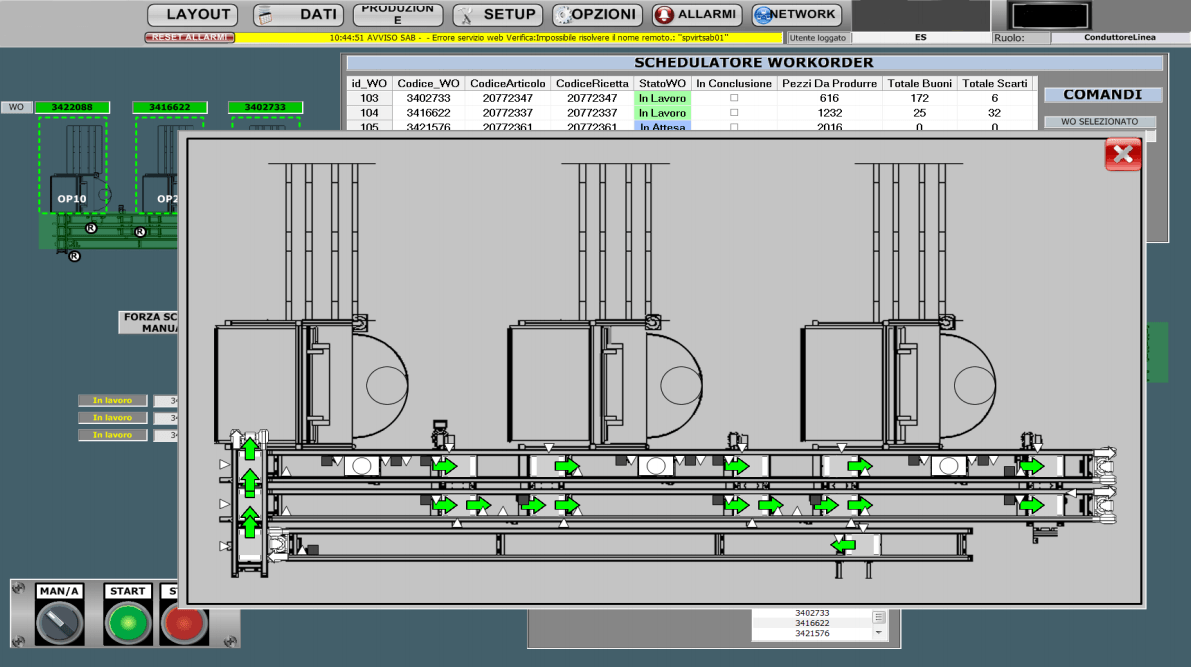The image size is (1191, 667).
Task: Select id_WO cell 104 in scheduler table
Action: 369,112
